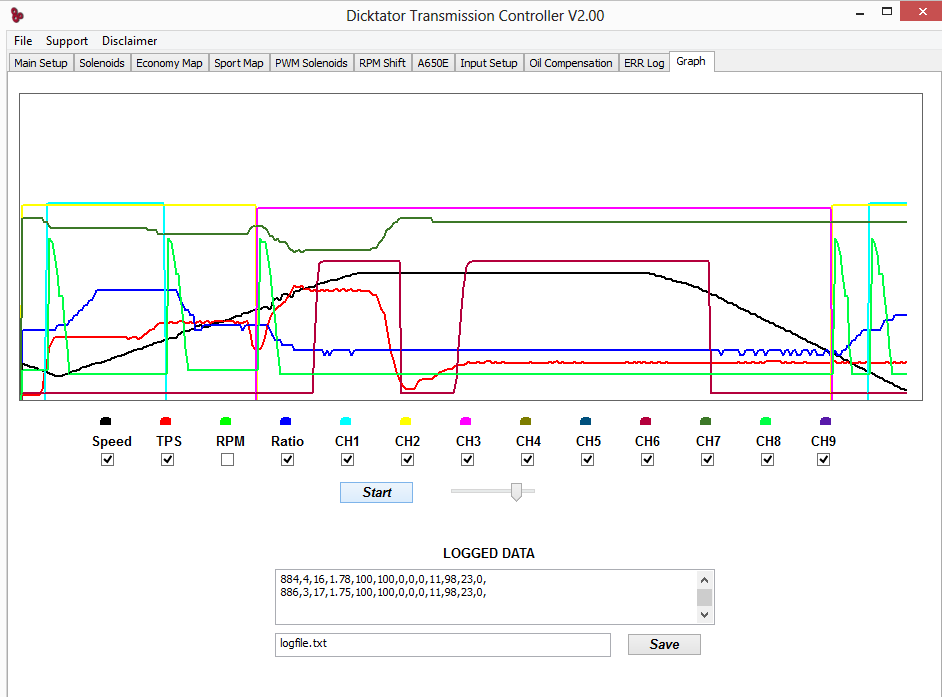The image size is (942, 697).
Task: Click the logfile.txt filename field
Action: tap(443, 645)
